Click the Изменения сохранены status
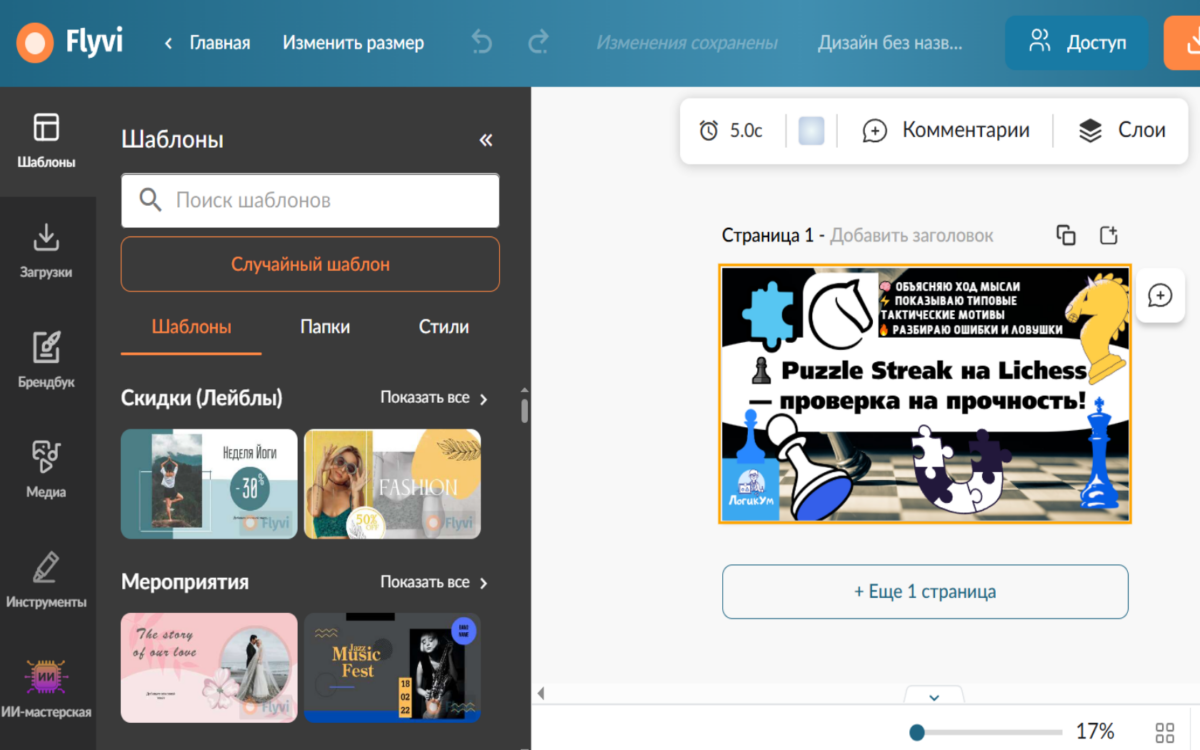 click(687, 43)
